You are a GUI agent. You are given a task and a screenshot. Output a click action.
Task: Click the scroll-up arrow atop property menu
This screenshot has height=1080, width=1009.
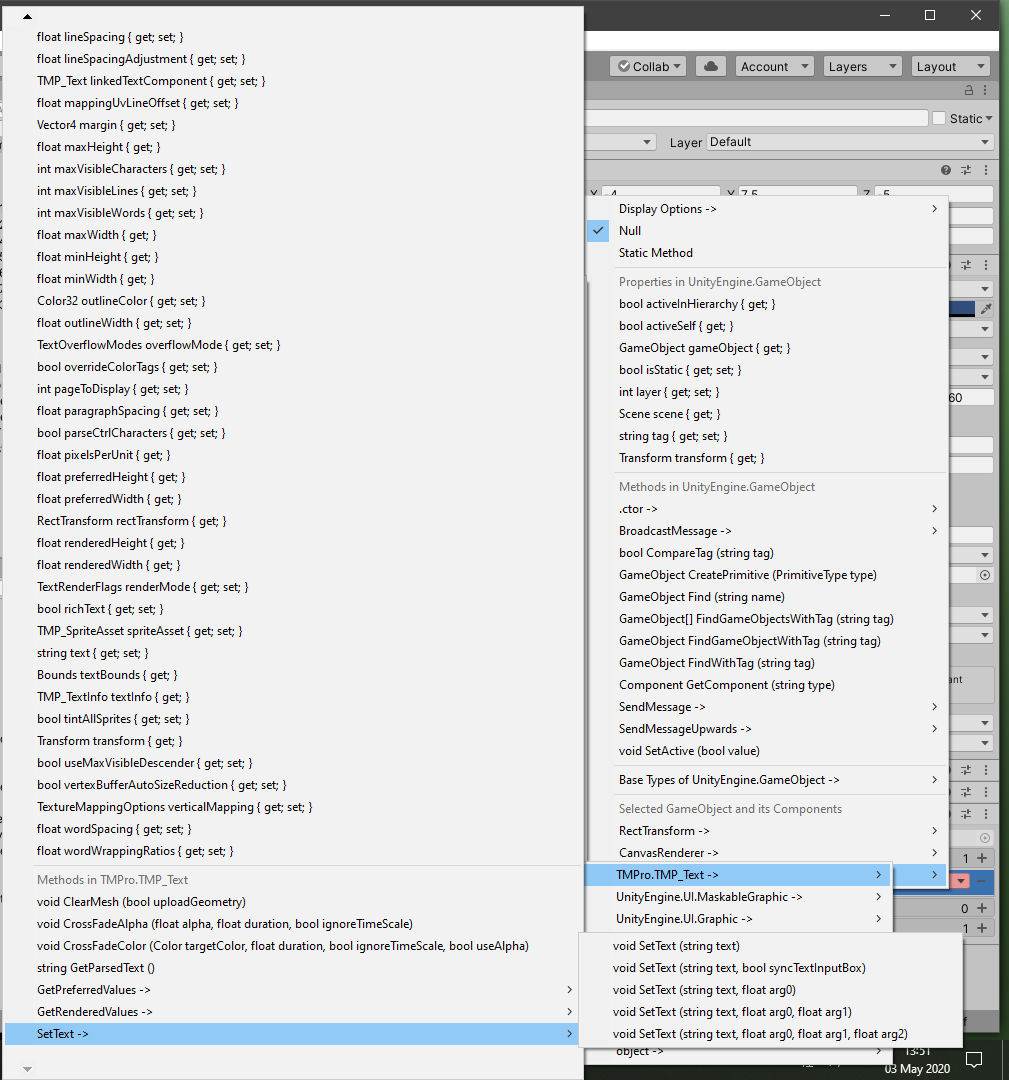(x=27, y=16)
